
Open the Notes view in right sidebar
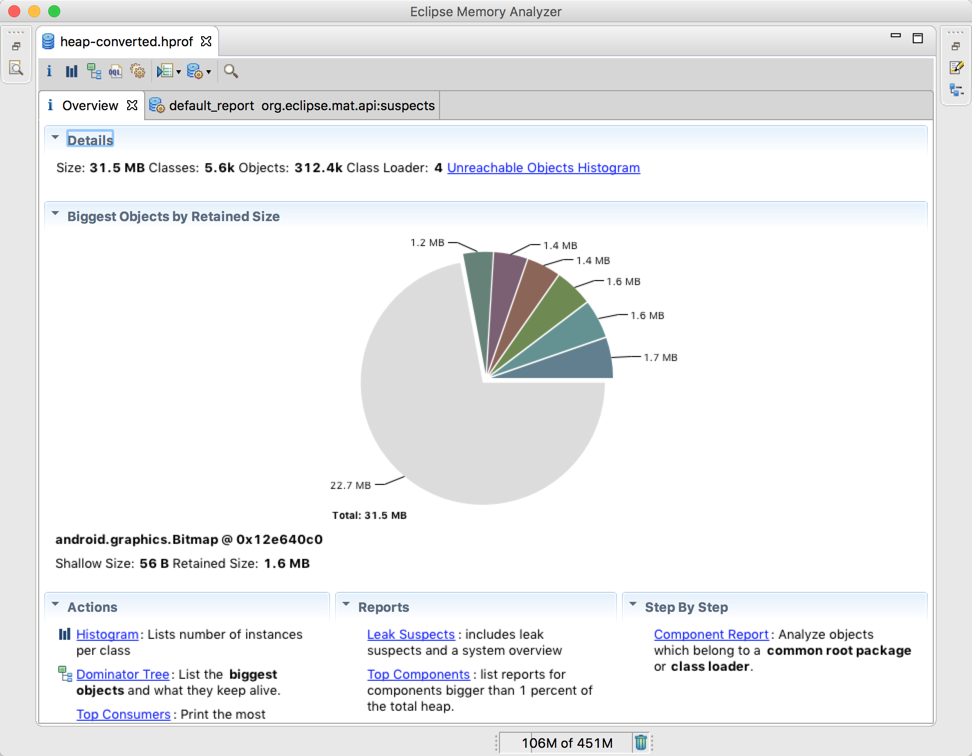956,68
